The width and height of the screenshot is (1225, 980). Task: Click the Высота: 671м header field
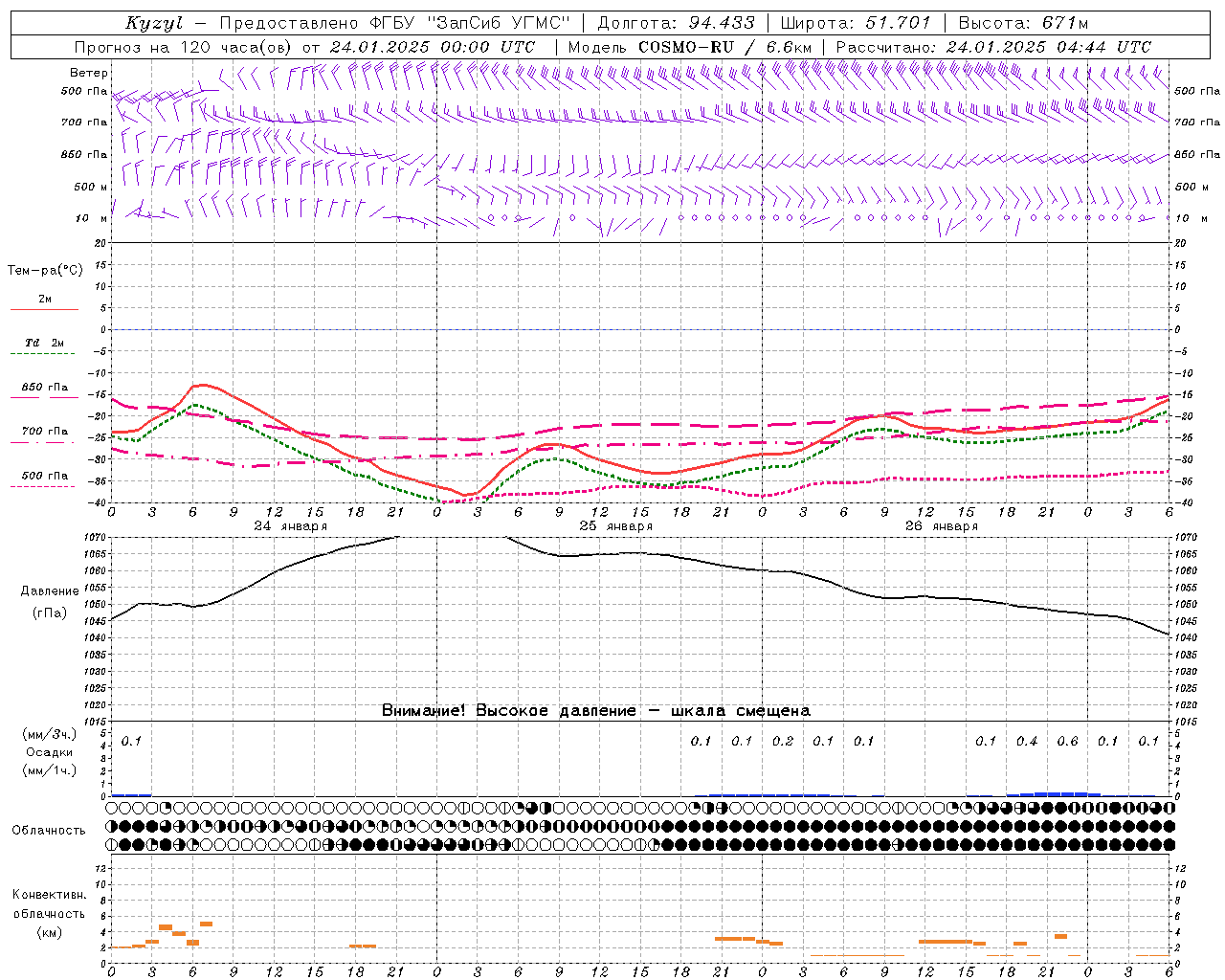(x=1023, y=23)
